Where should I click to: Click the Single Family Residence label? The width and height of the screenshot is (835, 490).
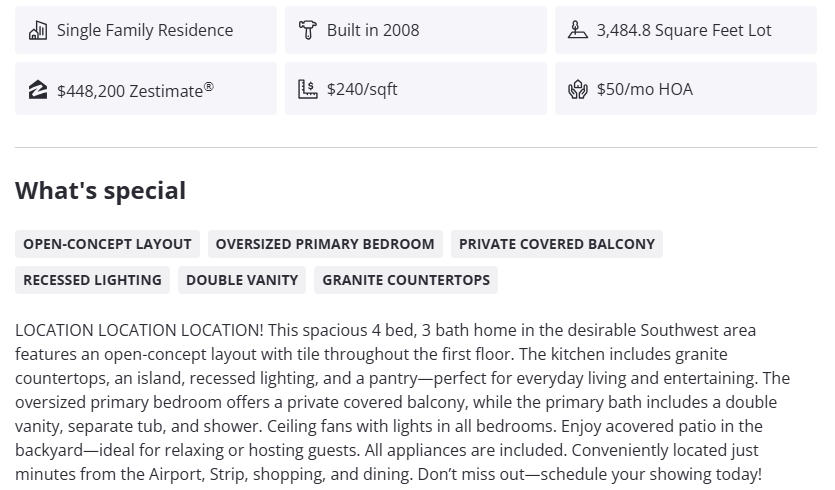point(145,30)
